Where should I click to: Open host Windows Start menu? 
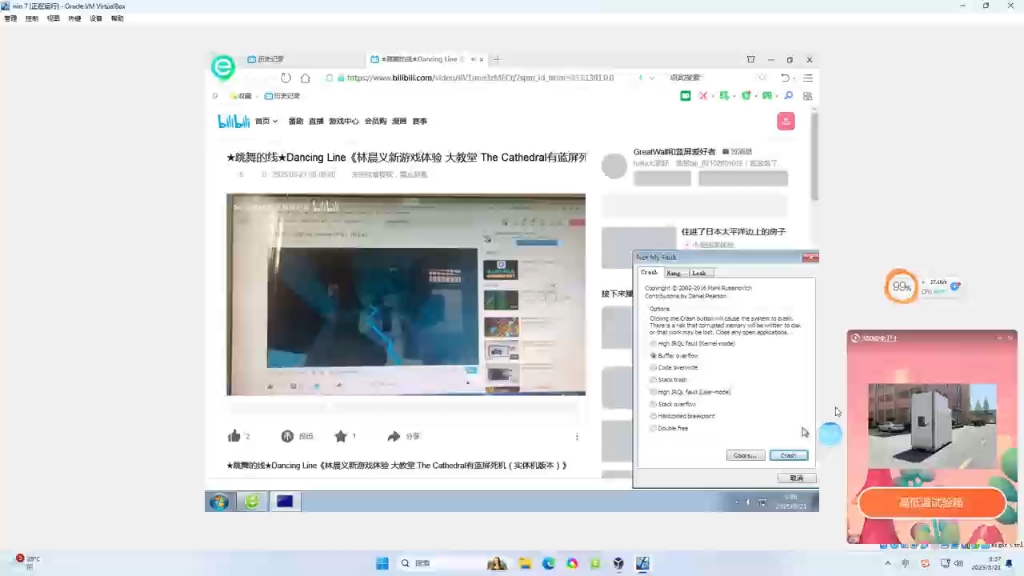click(x=383, y=563)
